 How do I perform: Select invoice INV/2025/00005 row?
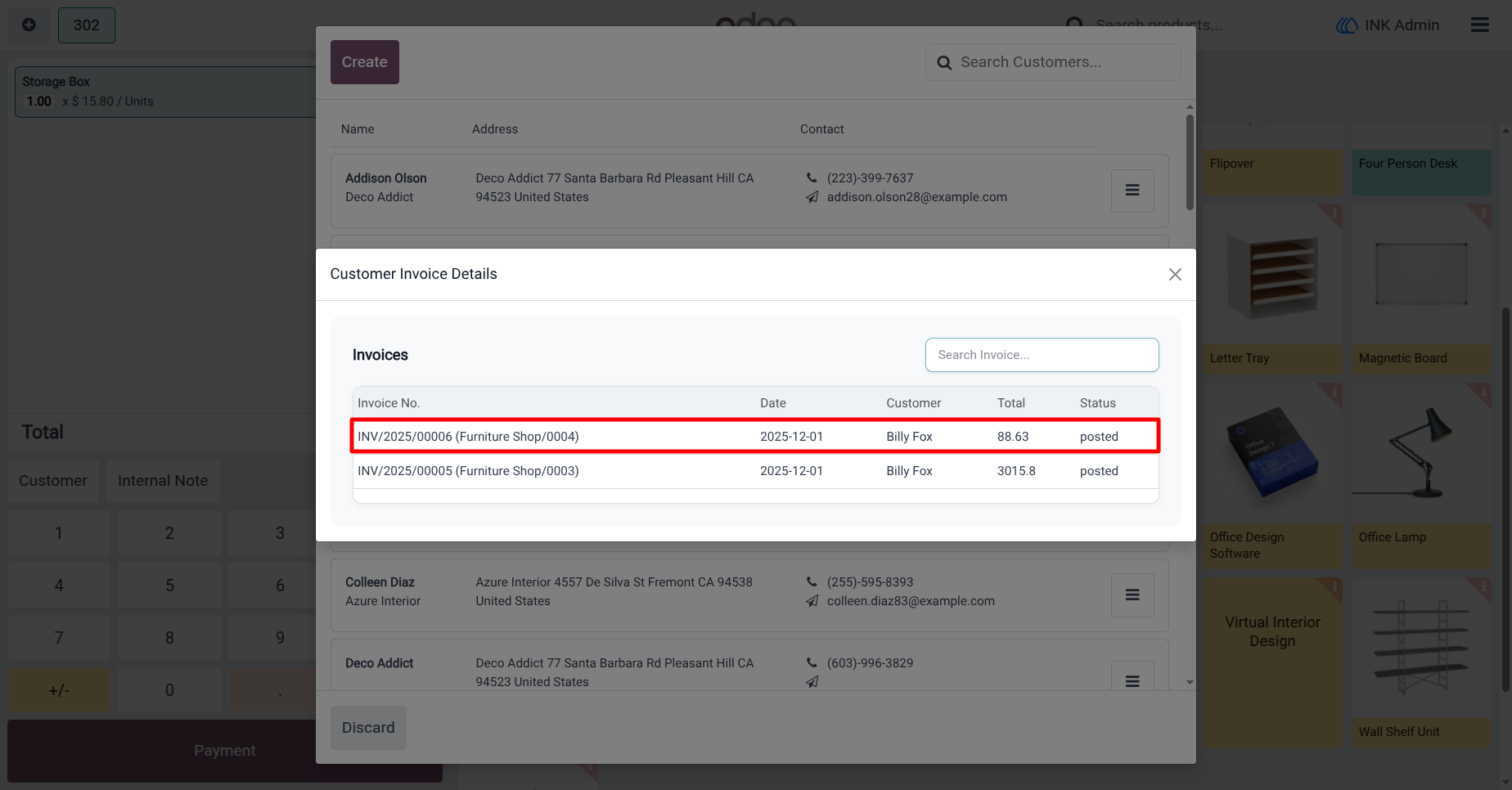tap(755, 471)
